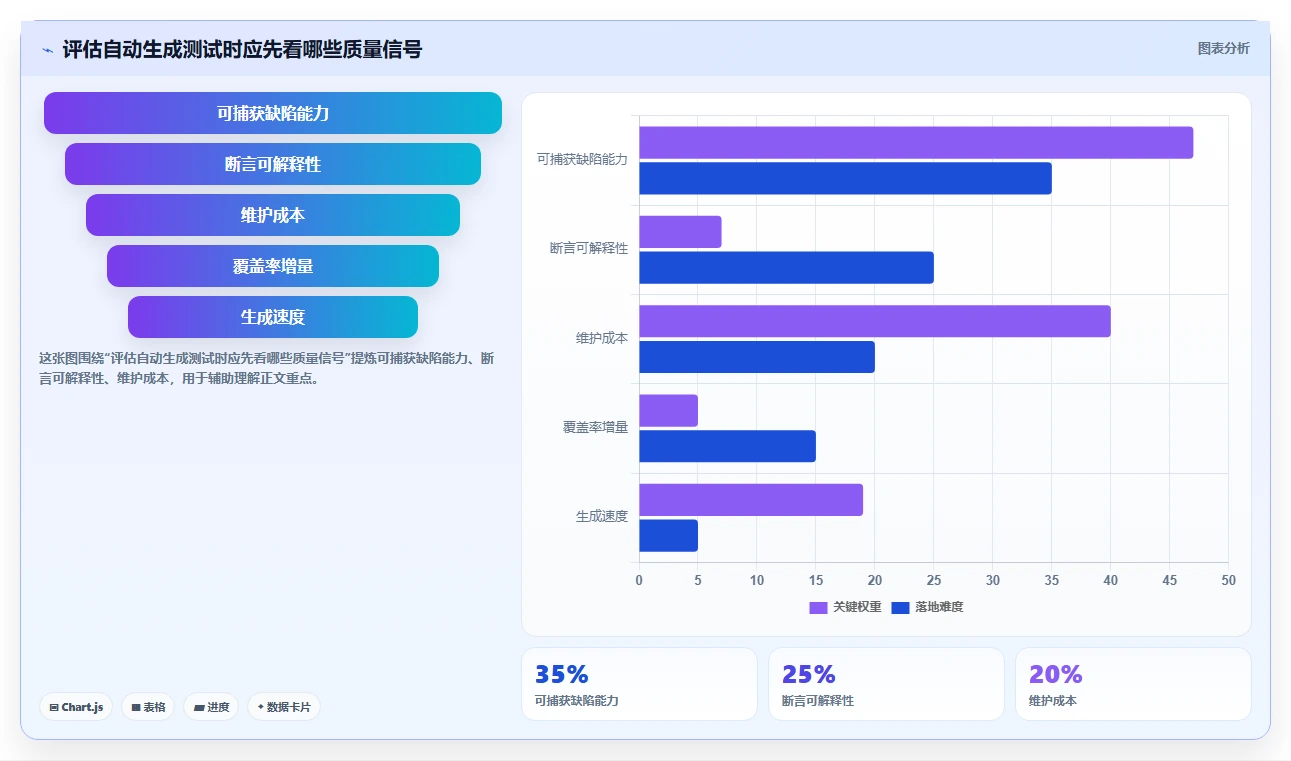Click the 表格 tag chip
The image size is (1291, 761).
148,707
